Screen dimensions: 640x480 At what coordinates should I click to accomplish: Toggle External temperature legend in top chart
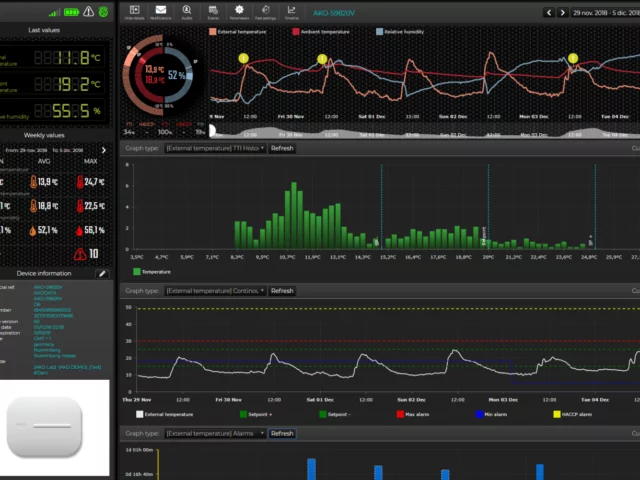238,31
